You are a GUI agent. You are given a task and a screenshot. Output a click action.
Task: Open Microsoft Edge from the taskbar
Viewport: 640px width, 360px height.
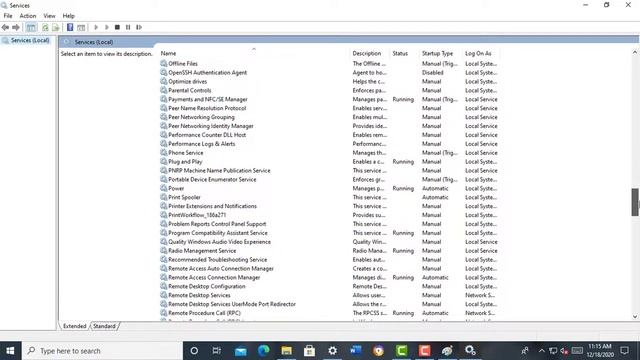coord(263,351)
